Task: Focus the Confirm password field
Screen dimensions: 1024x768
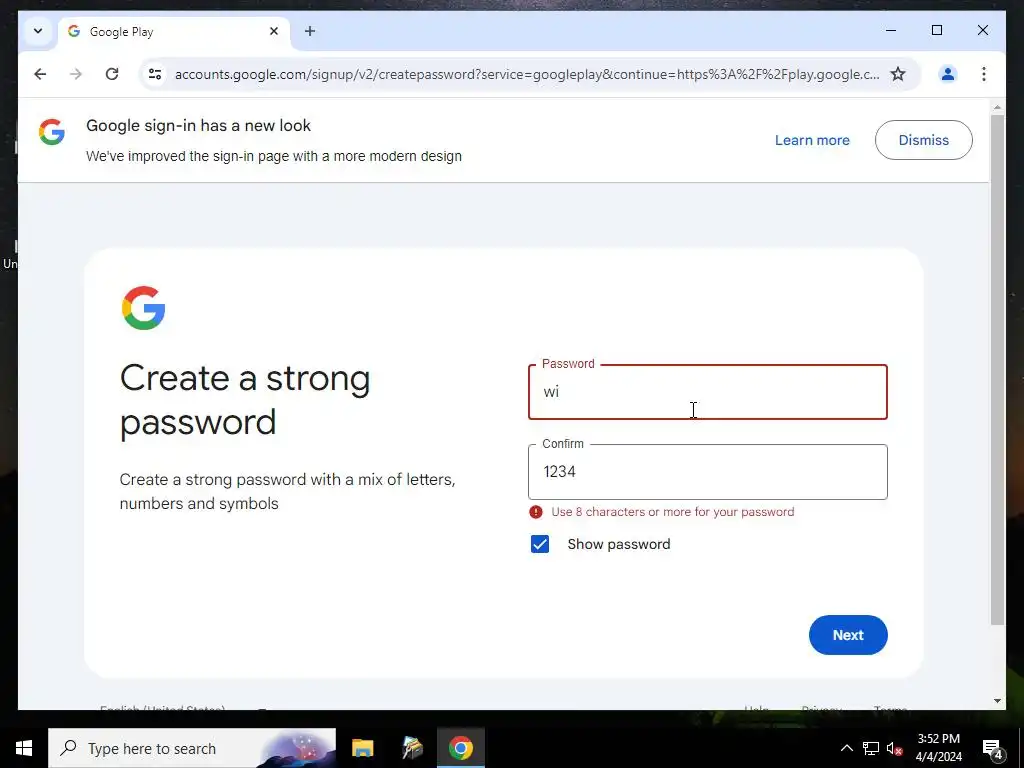Action: tap(707, 472)
